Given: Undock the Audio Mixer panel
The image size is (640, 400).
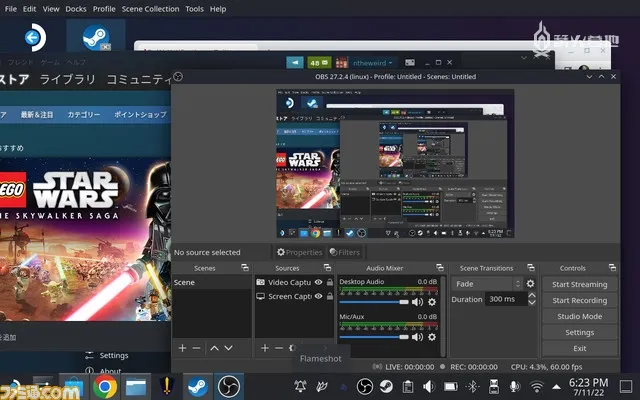Looking at the screenshot, I should tap(440, 268).
